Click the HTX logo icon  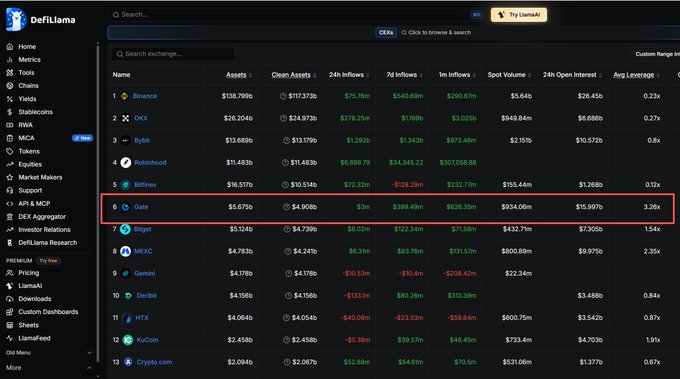click(x=127, y=318)
